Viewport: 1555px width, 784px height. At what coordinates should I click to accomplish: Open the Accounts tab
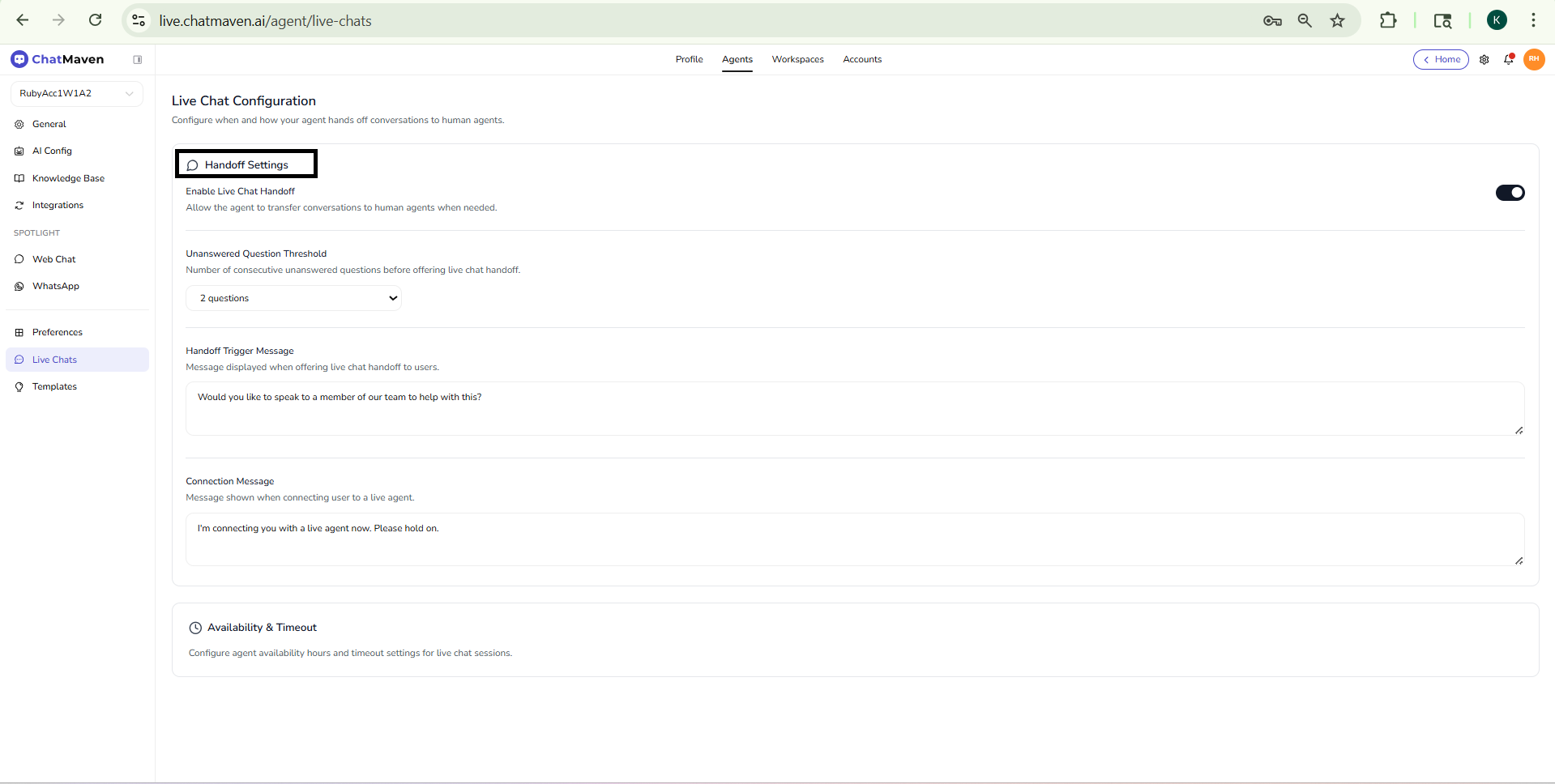point(862,59)
